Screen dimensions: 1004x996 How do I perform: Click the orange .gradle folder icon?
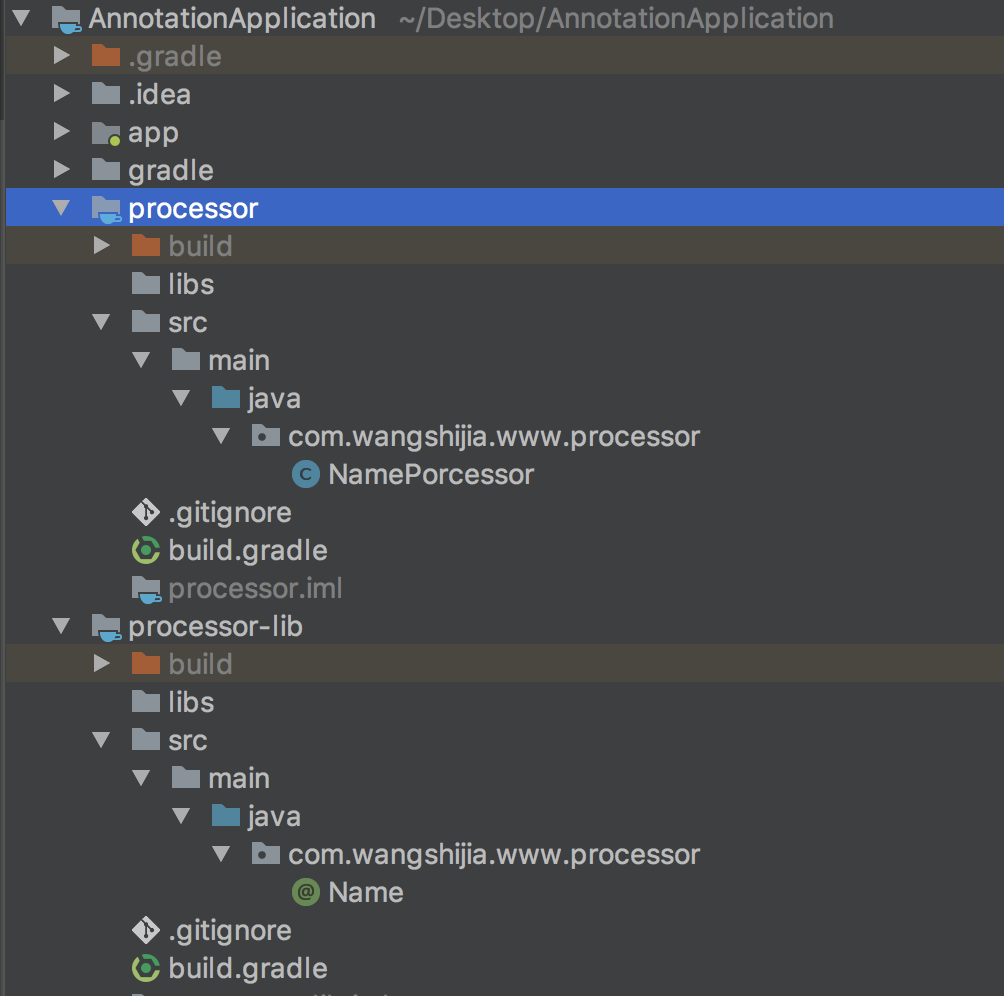click(x=105, y=56)
